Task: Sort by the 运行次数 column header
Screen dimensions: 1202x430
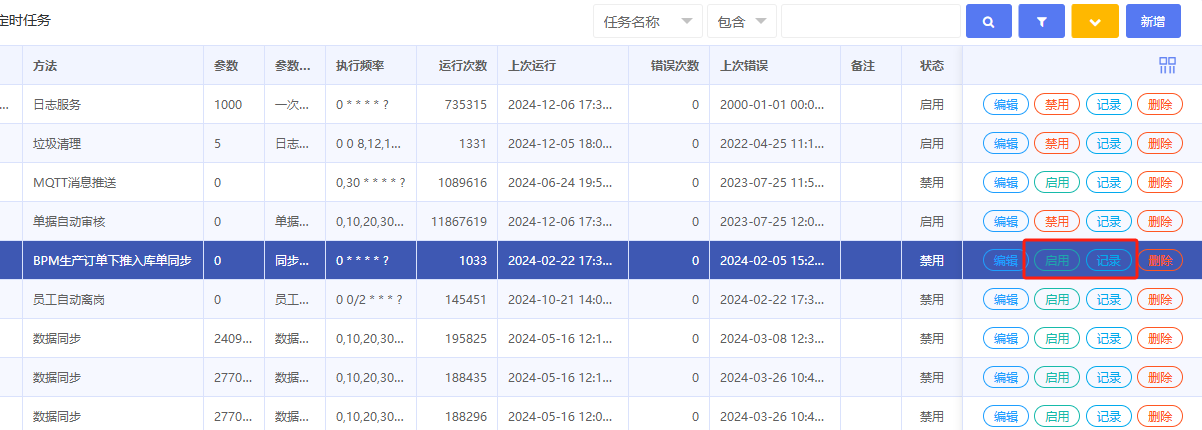Action: click(463, 65)
